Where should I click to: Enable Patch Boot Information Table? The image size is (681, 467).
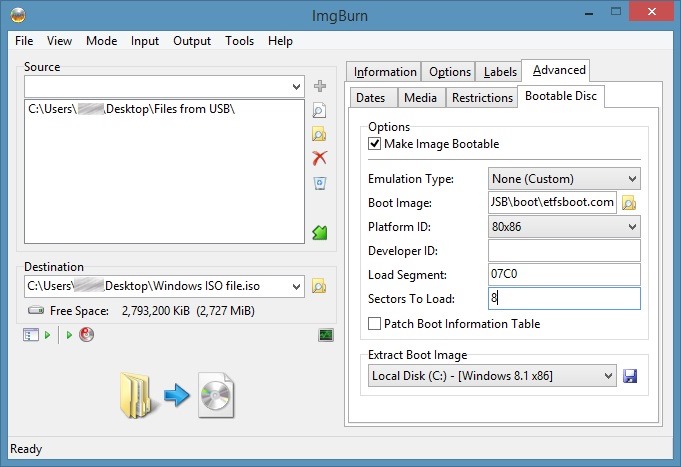pyautogui.click(x=374, y=324)
